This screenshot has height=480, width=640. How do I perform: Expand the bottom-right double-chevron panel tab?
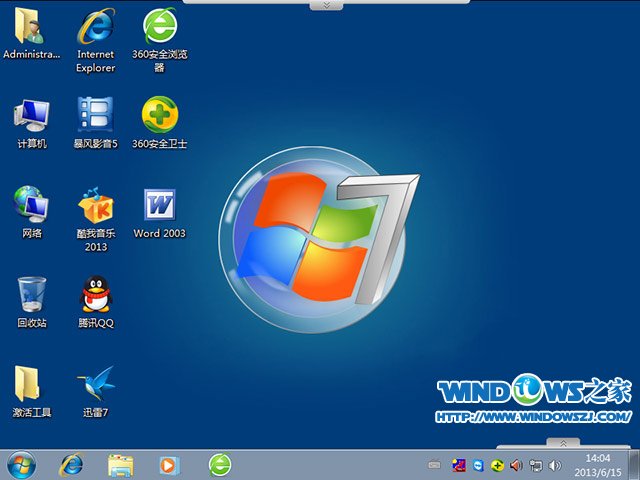click(x=563, y=443)
